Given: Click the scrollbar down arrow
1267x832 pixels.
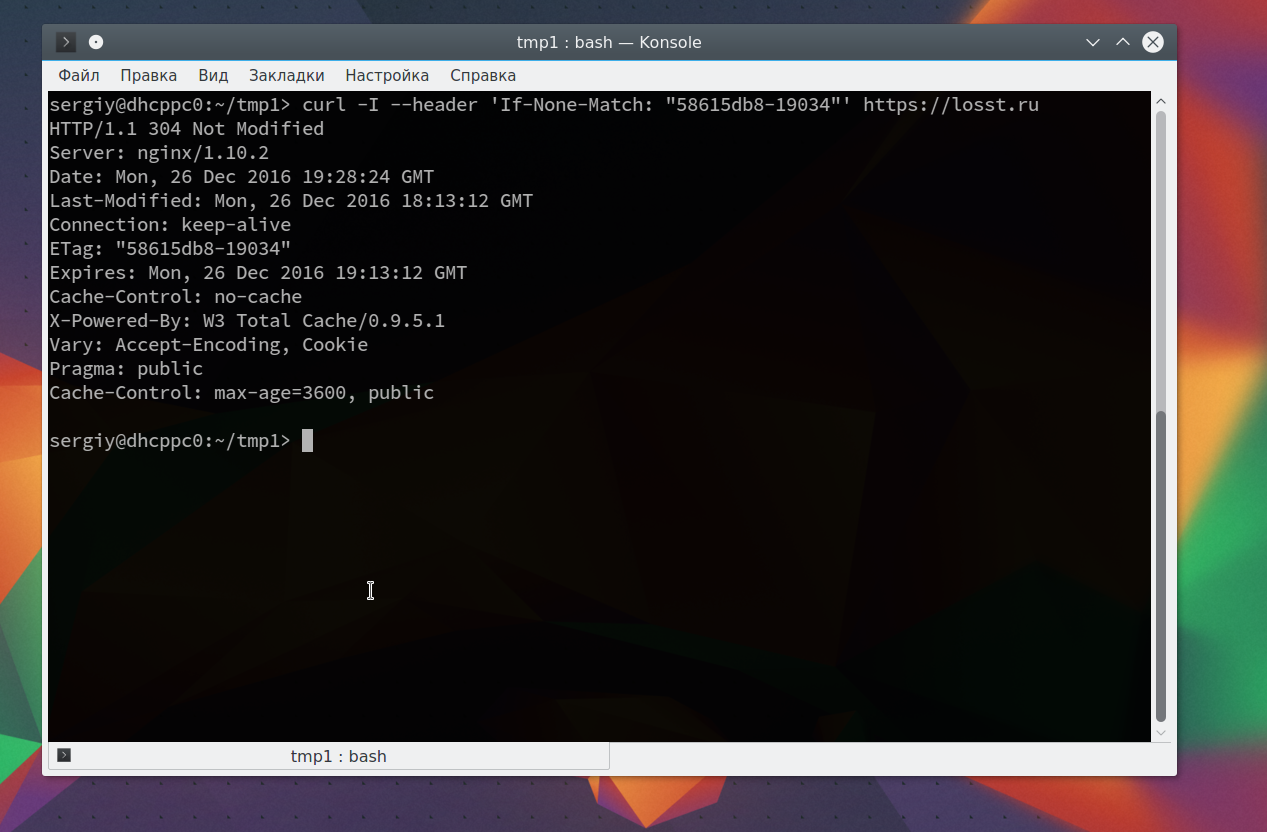Looking at the screenshot, I should coord(1161,732).
